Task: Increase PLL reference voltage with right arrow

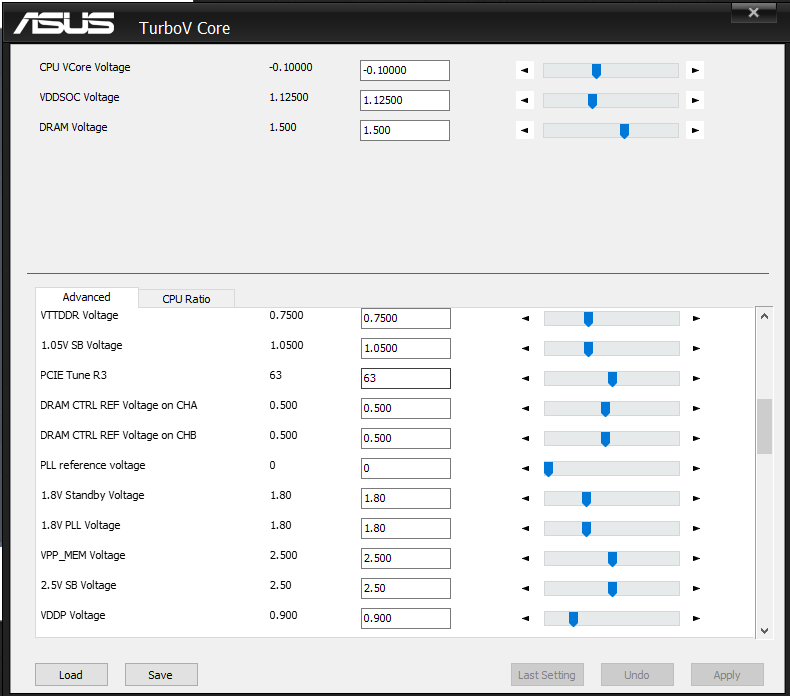Action: click(x=696, y=469)
